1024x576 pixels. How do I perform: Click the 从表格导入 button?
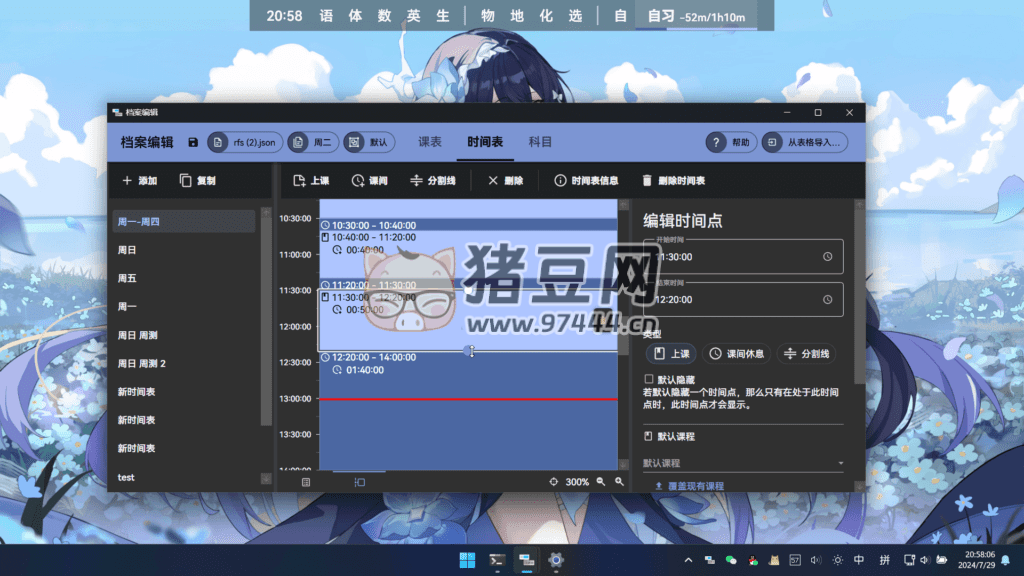click(806, 143)
